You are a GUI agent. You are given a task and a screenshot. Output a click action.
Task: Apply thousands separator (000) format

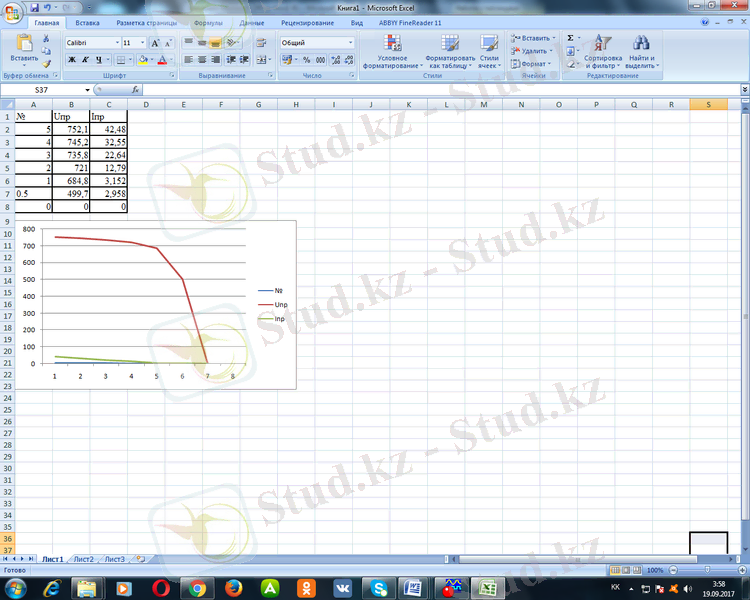tap(320, 60)
